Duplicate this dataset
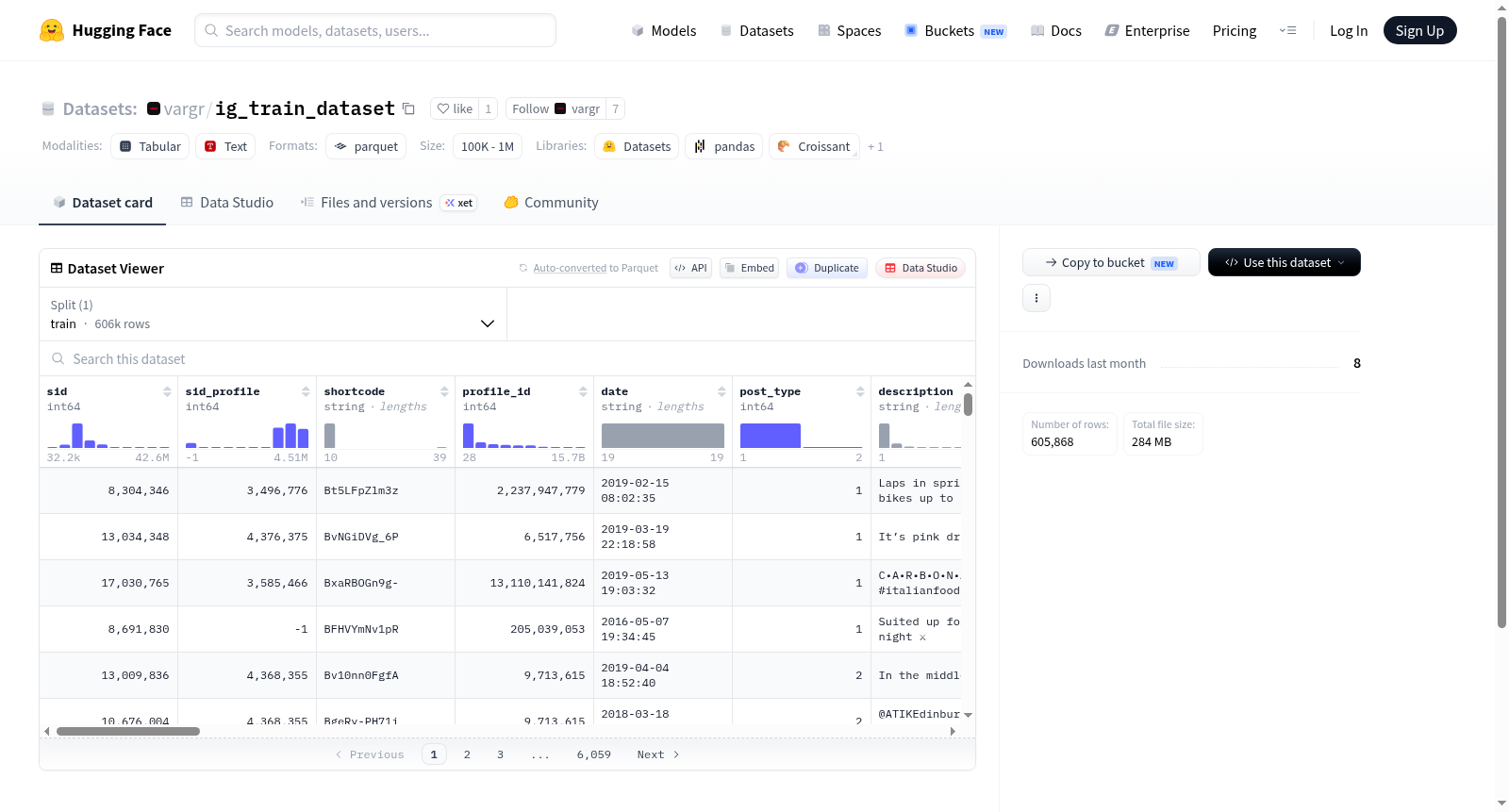Image resolution: width=1509 pixels, height=812 pixels. pos(826,268)
